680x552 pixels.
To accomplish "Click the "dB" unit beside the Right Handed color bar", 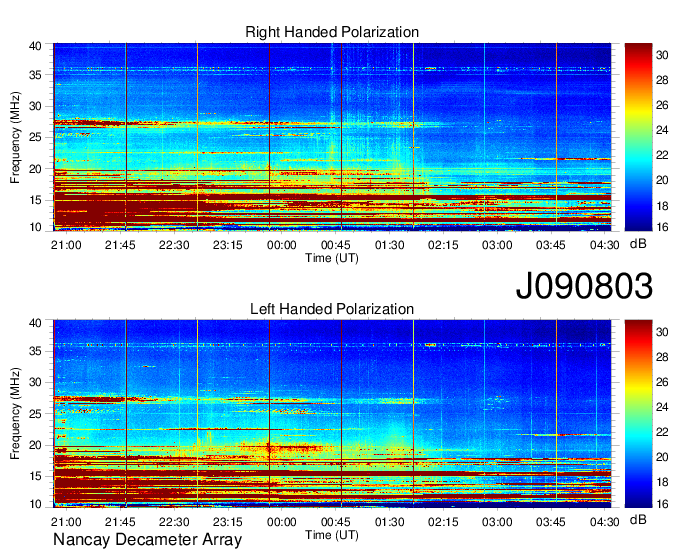I will tap(638, 244).
